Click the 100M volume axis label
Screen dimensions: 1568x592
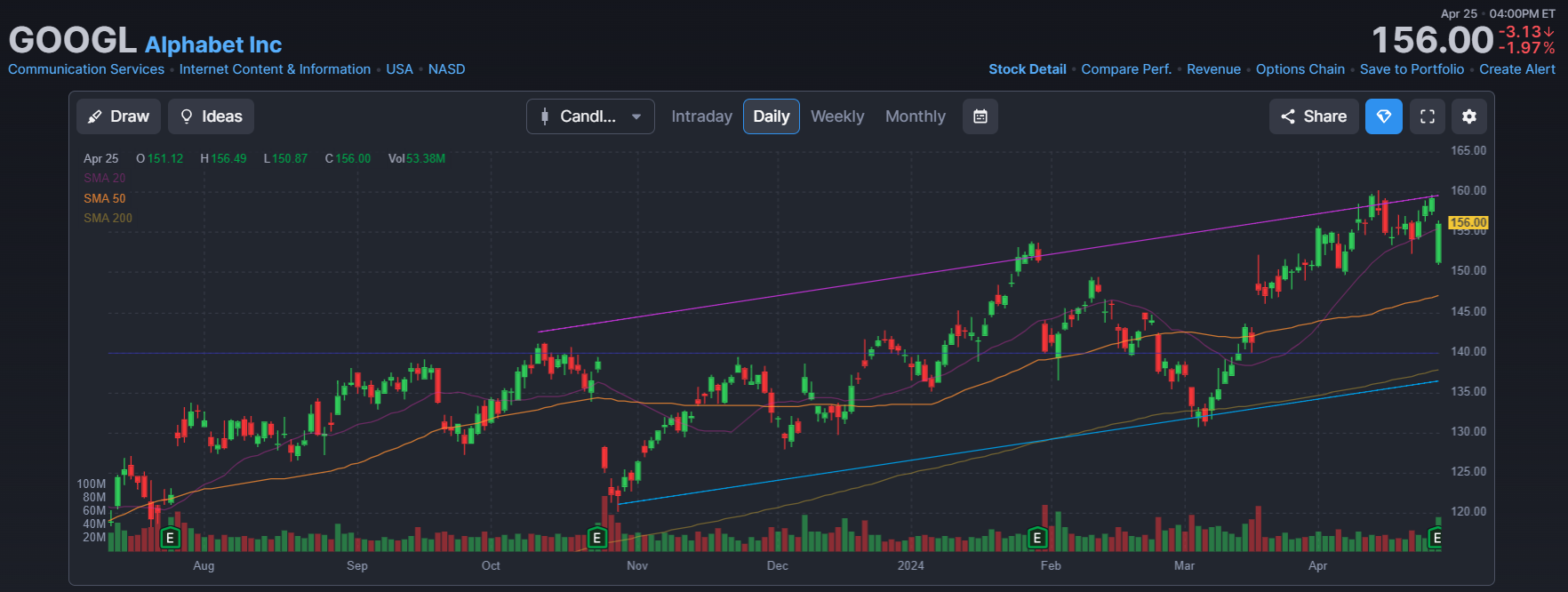click(x=92, y=484)
